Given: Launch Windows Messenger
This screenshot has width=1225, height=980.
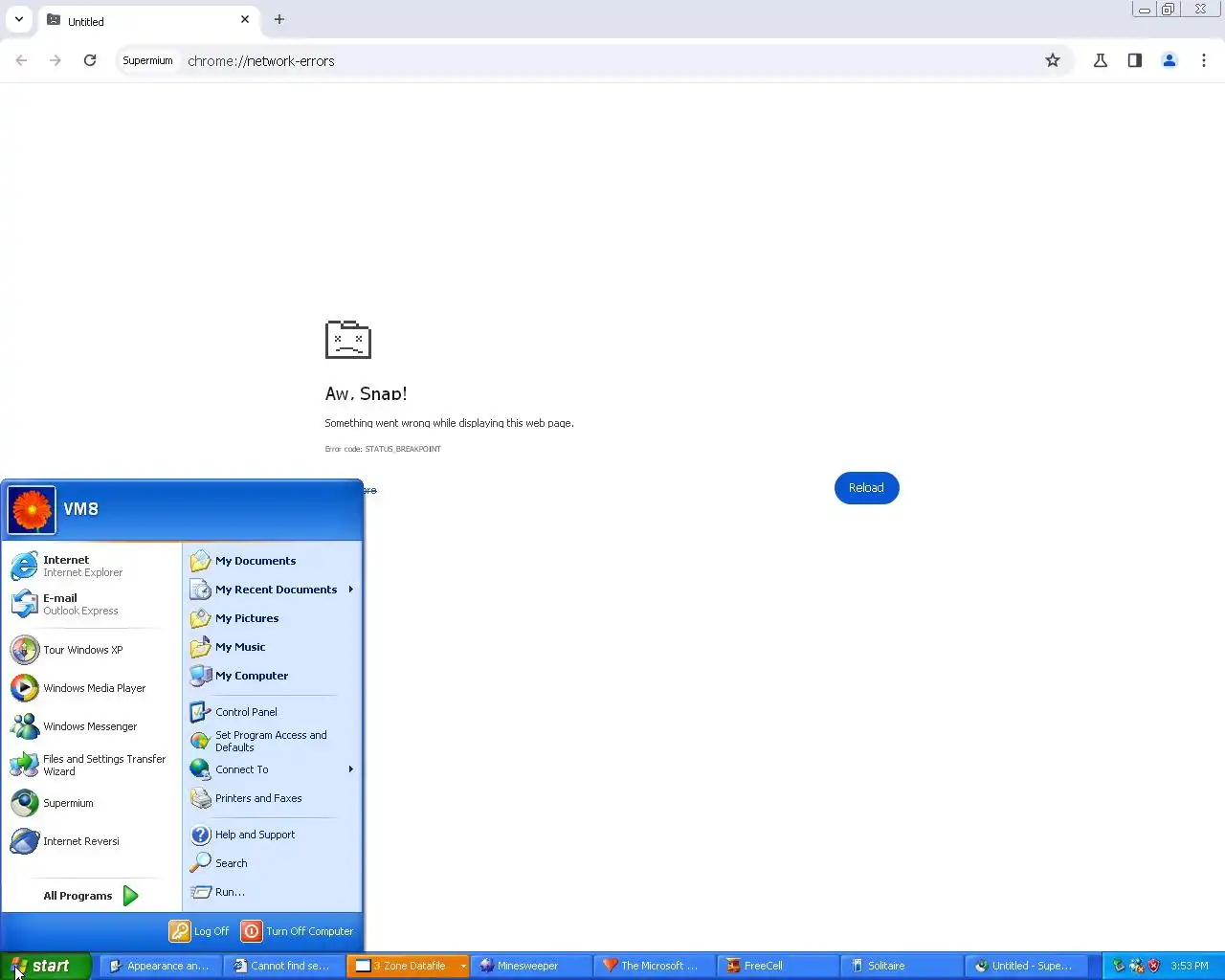Looking at the screenshot, I should (91, 726).
